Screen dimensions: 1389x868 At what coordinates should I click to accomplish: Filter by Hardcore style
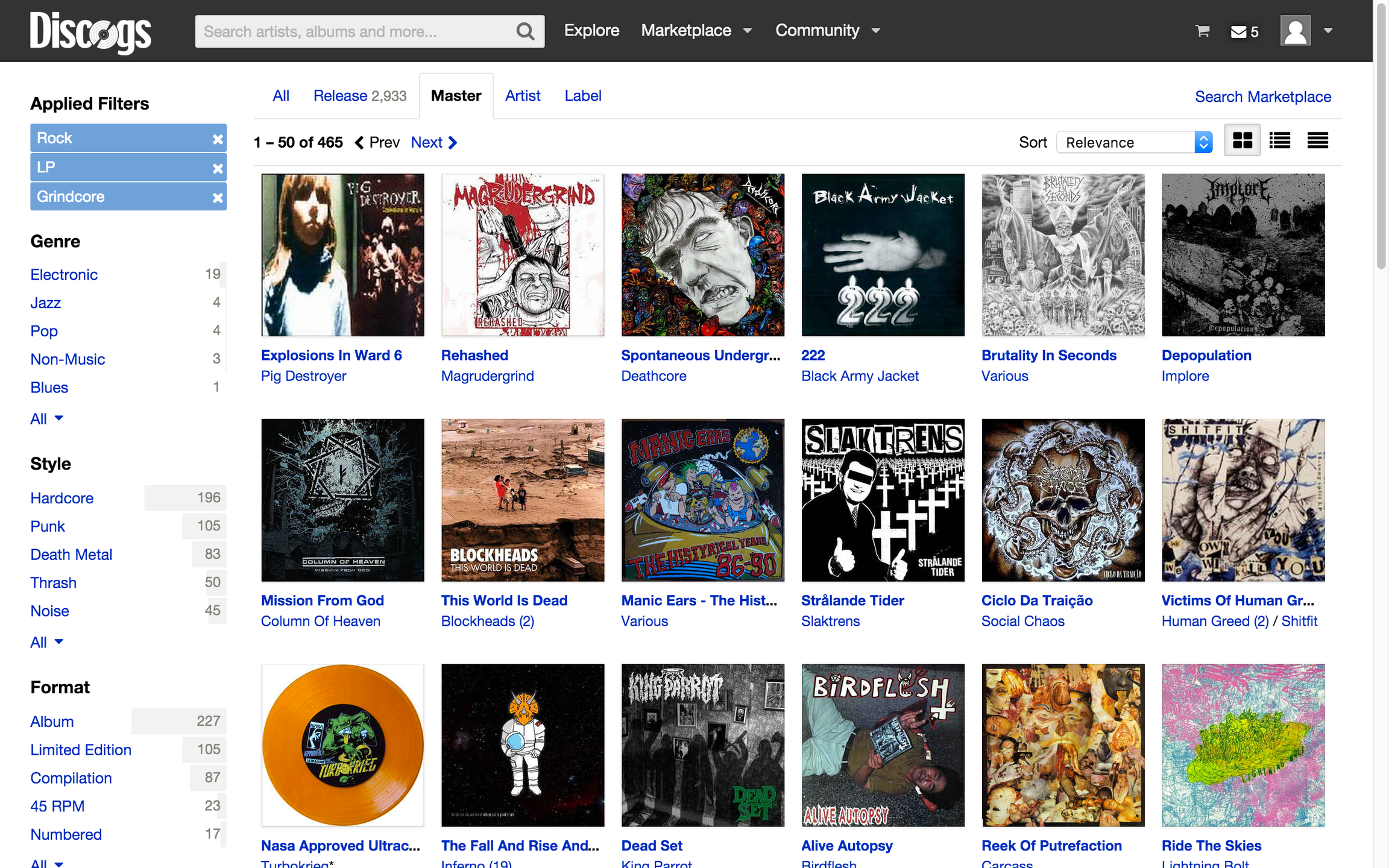tap(62, 498)
